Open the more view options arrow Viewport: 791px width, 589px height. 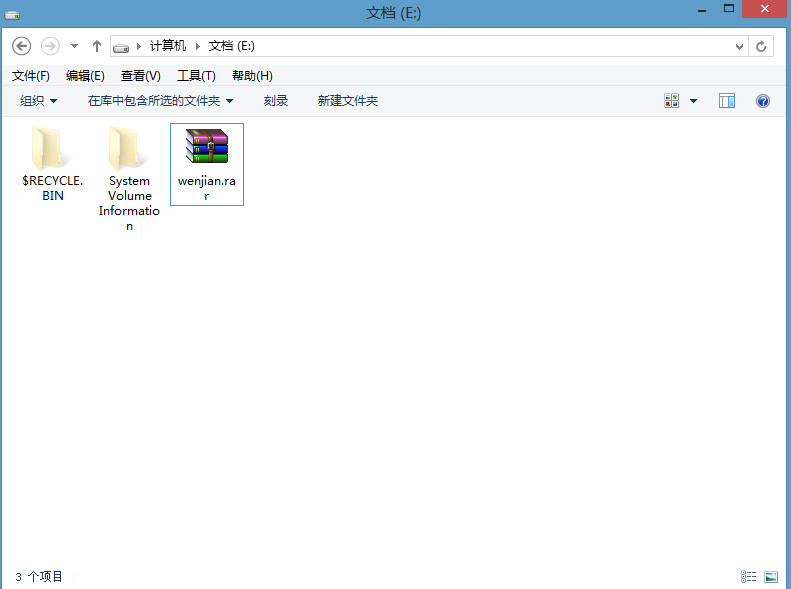point(694,101)
